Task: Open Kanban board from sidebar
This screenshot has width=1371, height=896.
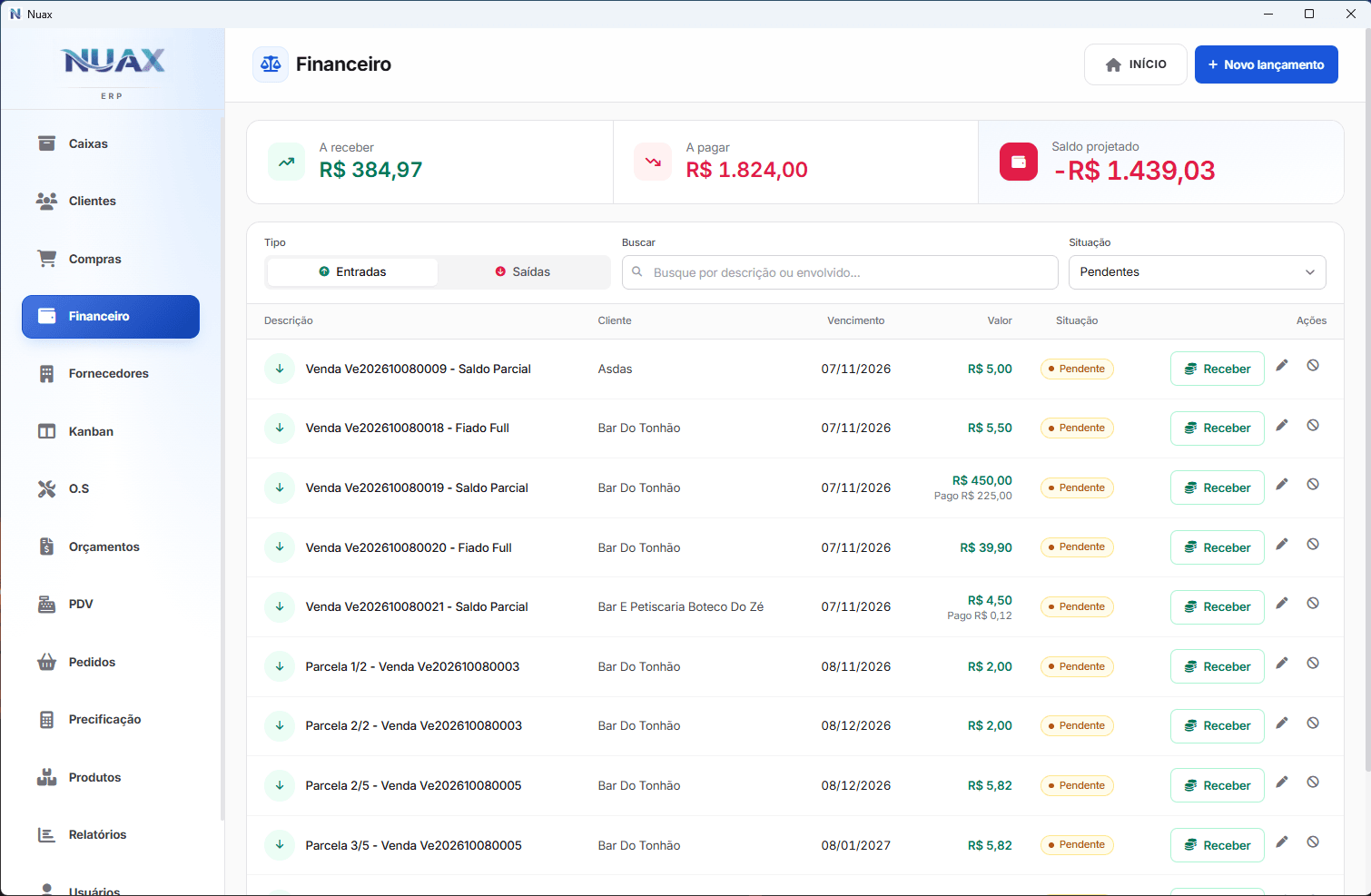Action: tap(111, 431)
